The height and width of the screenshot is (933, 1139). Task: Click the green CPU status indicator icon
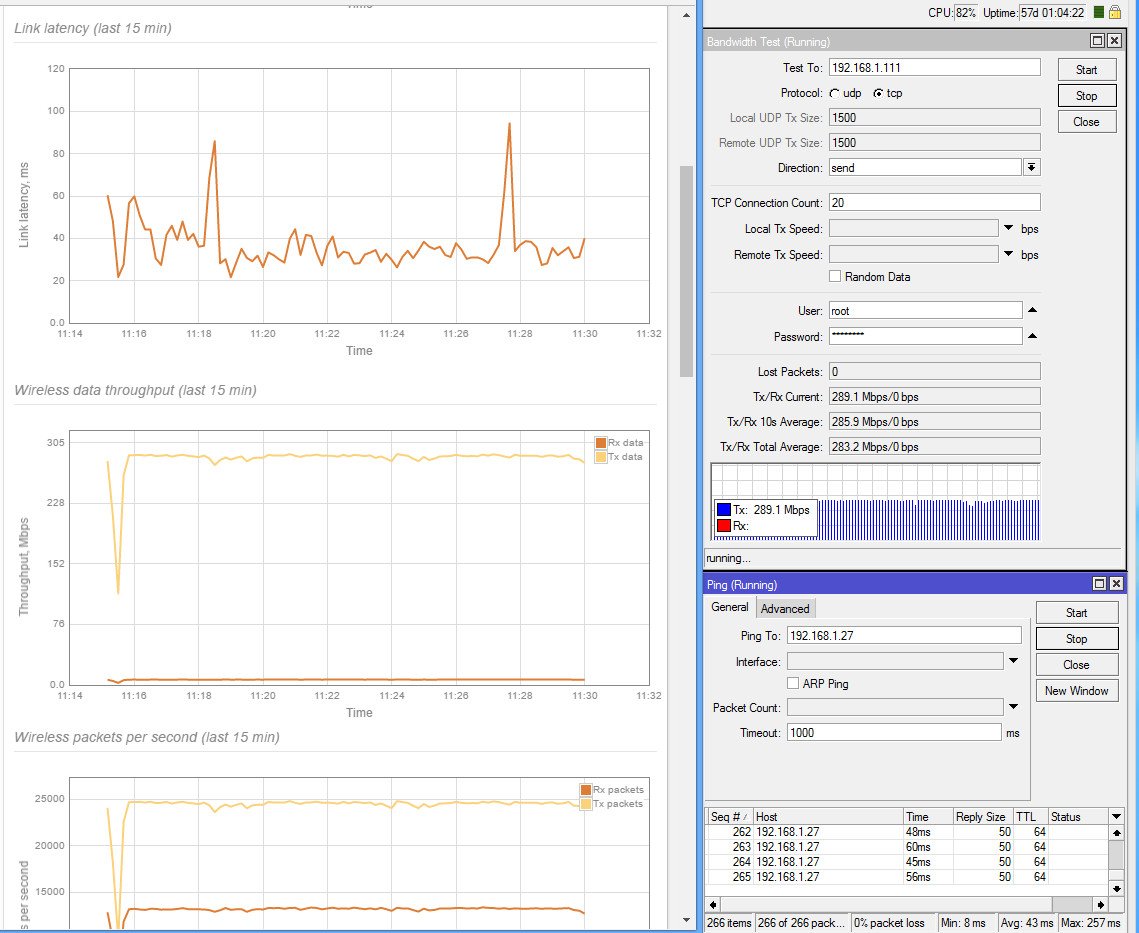(1098, 12)
